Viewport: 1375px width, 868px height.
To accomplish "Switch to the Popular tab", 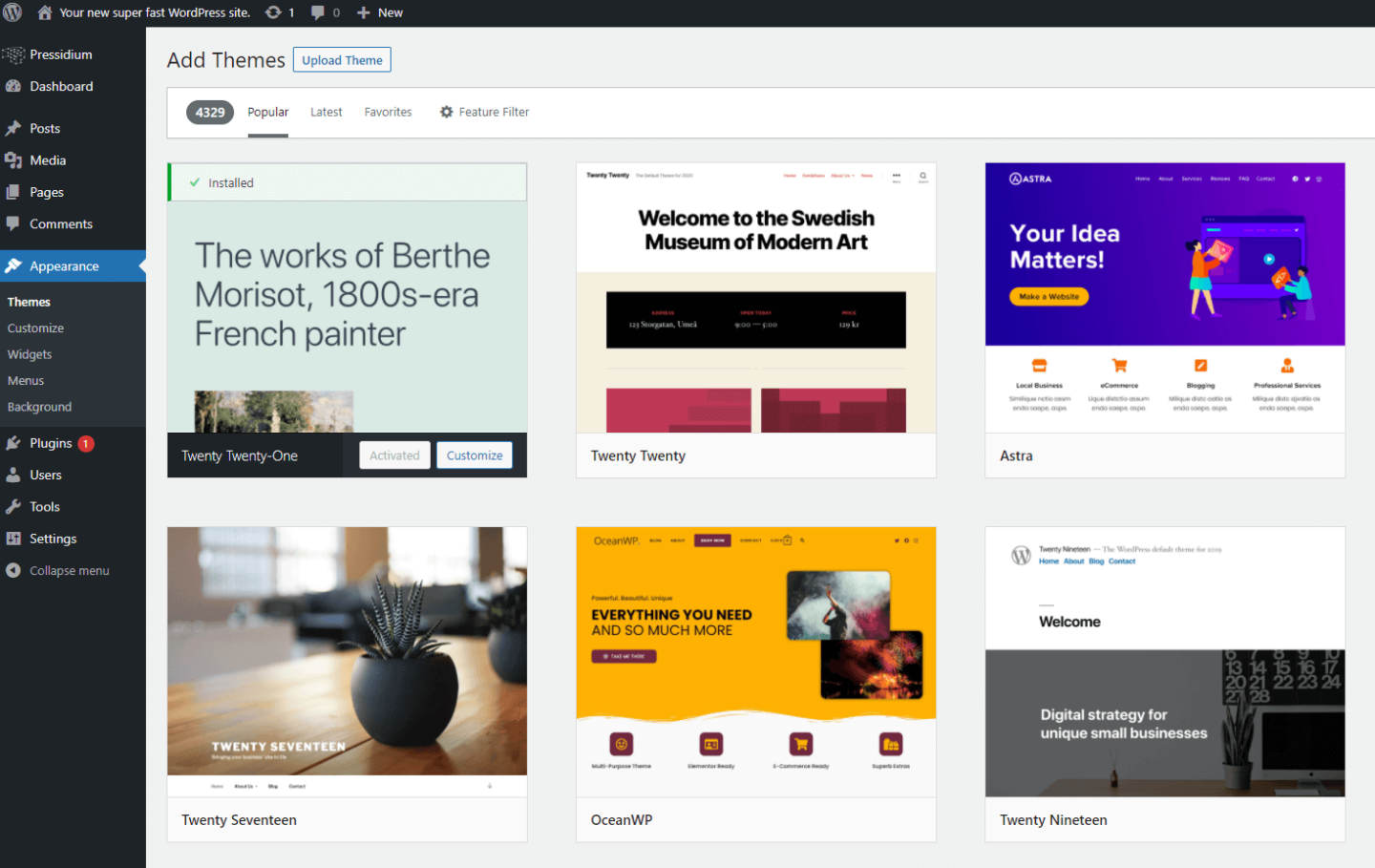I will (x=268, y=113).
